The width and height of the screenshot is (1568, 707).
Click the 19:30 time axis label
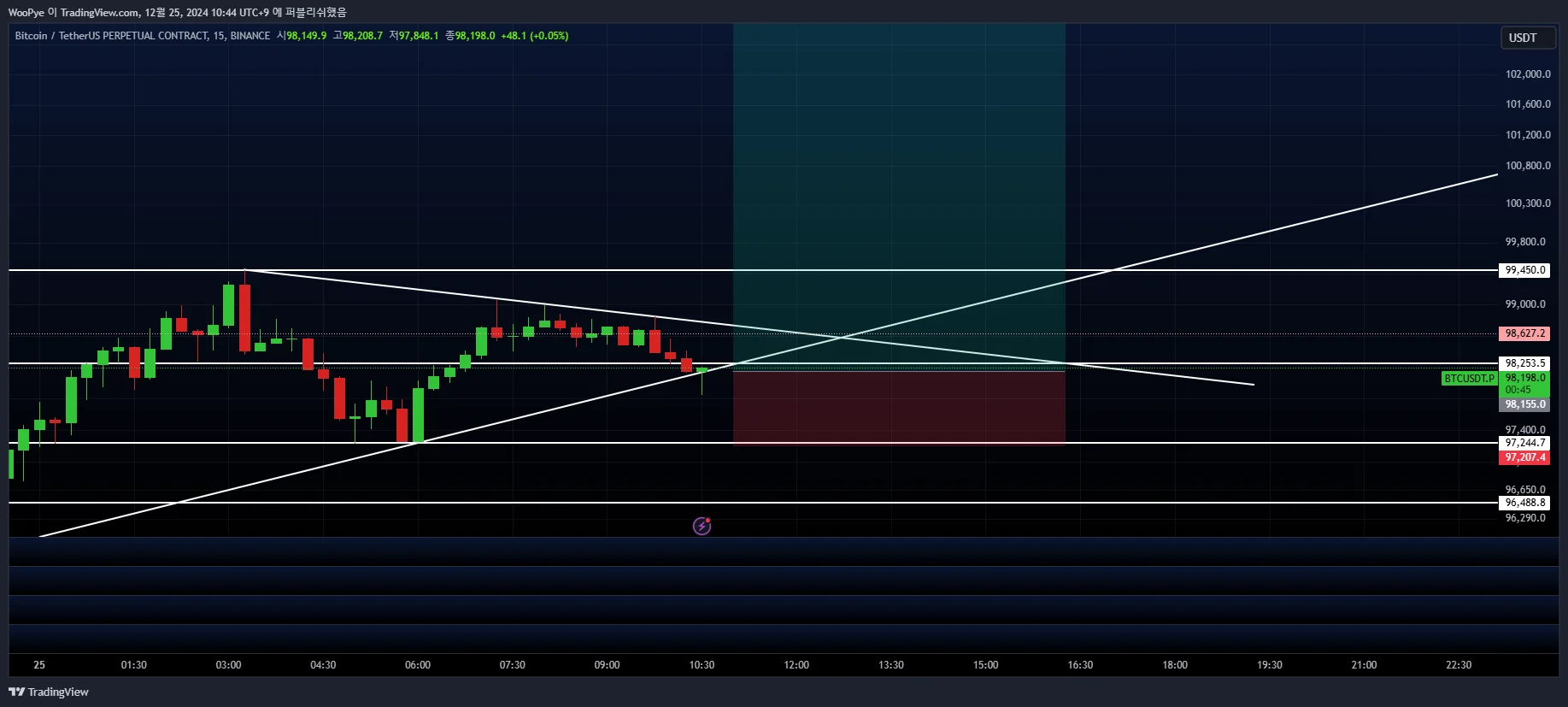point(1270,665)
